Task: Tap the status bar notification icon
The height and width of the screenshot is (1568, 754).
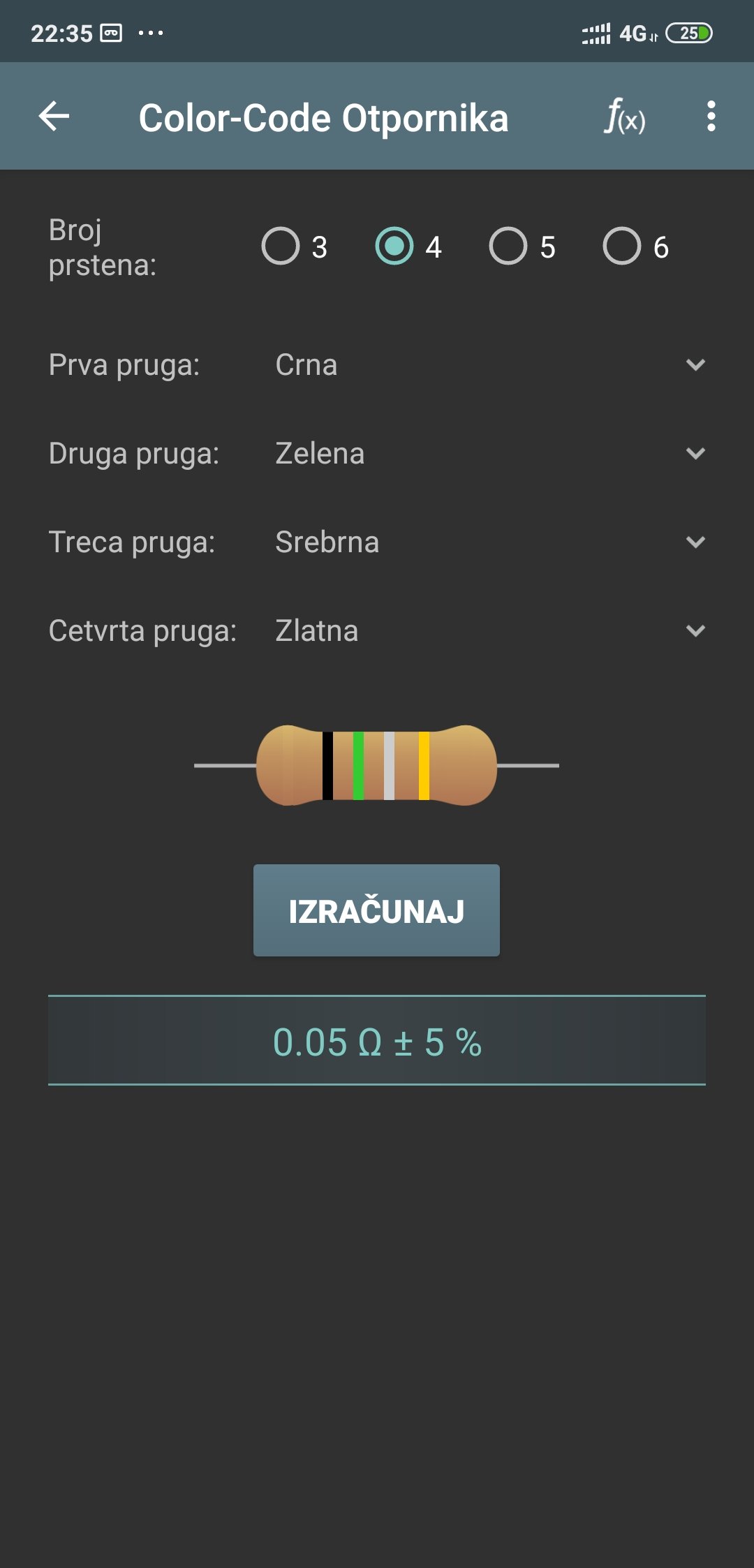Action: click(x=112, y=33)
